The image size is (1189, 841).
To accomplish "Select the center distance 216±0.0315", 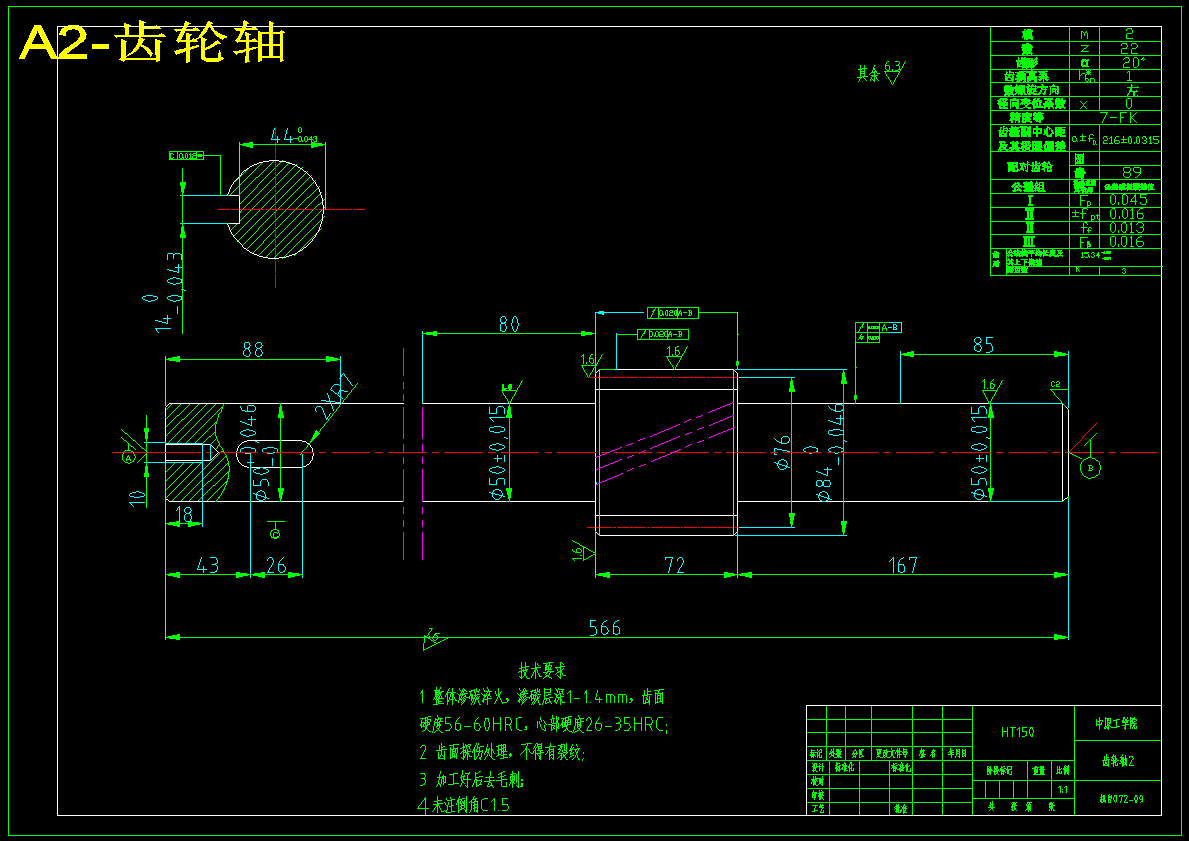I will (x=1131, y=140).
